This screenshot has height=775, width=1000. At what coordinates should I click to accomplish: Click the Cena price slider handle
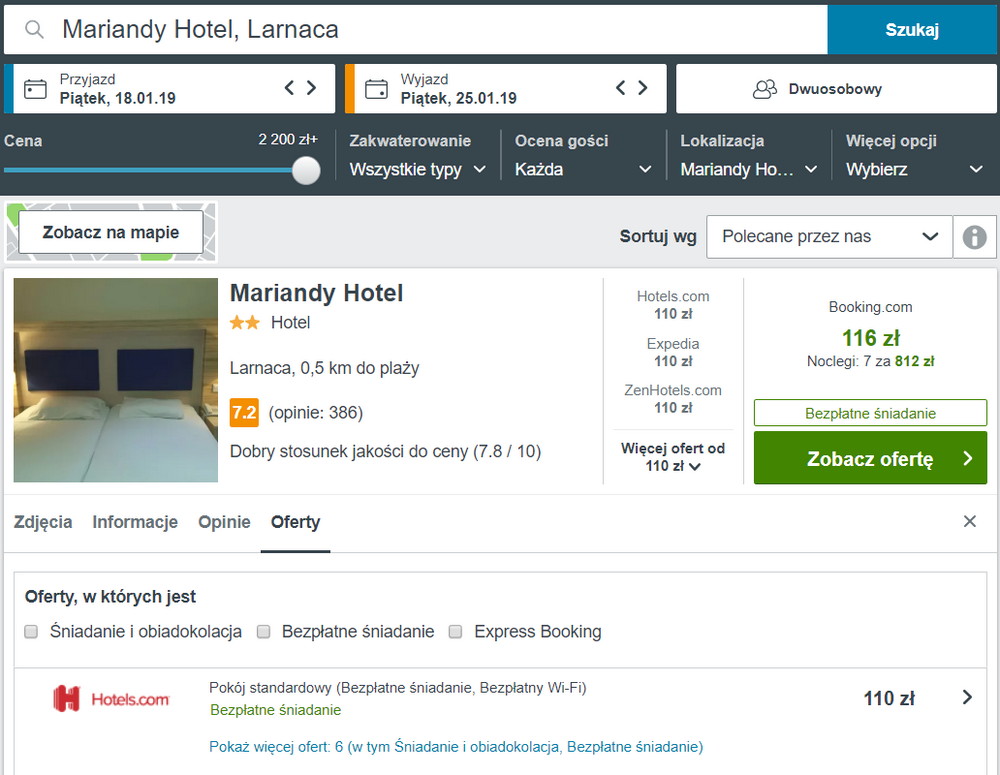tap(306, 170)
